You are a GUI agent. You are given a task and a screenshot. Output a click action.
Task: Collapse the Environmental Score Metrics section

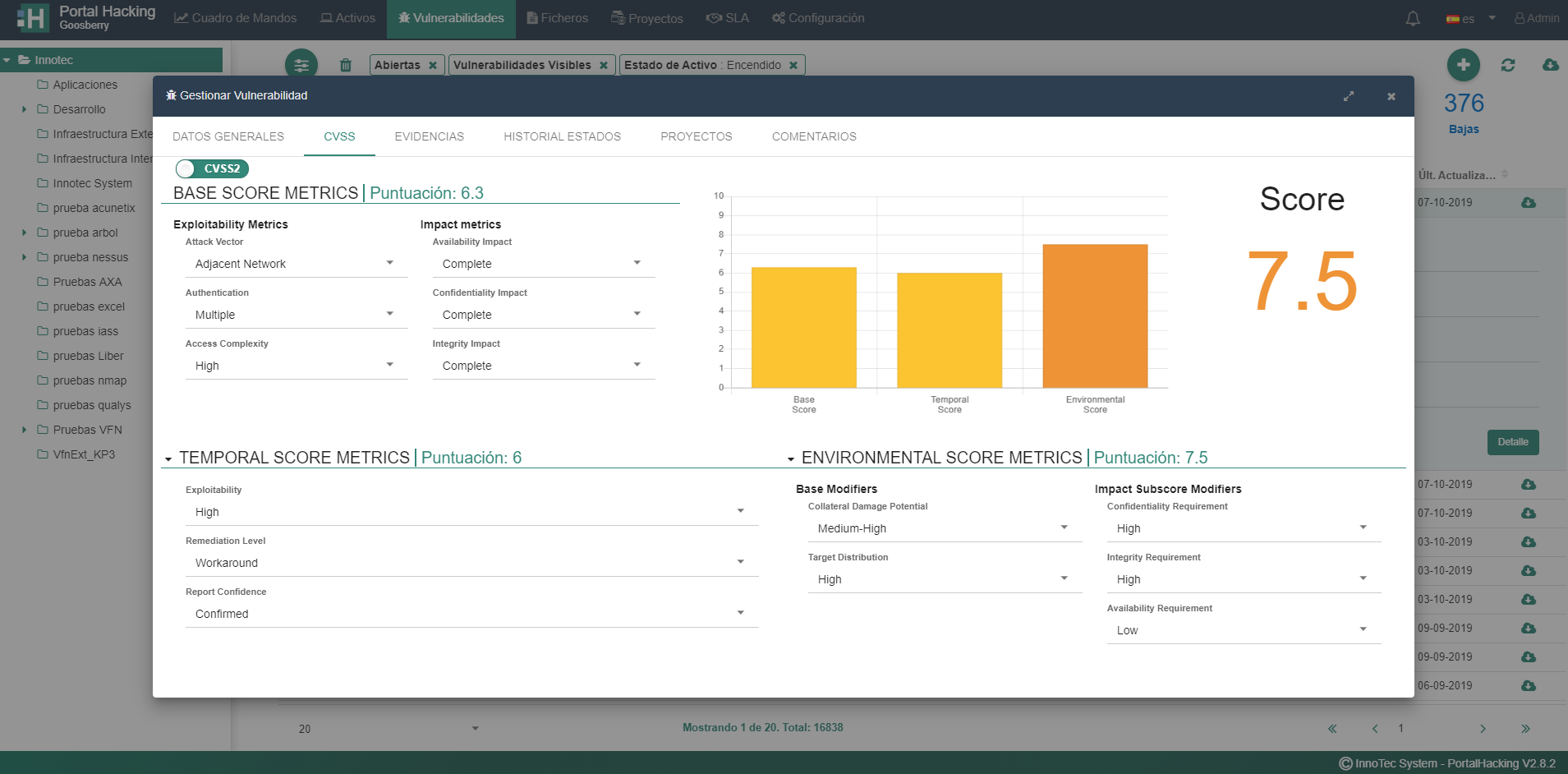791,459
